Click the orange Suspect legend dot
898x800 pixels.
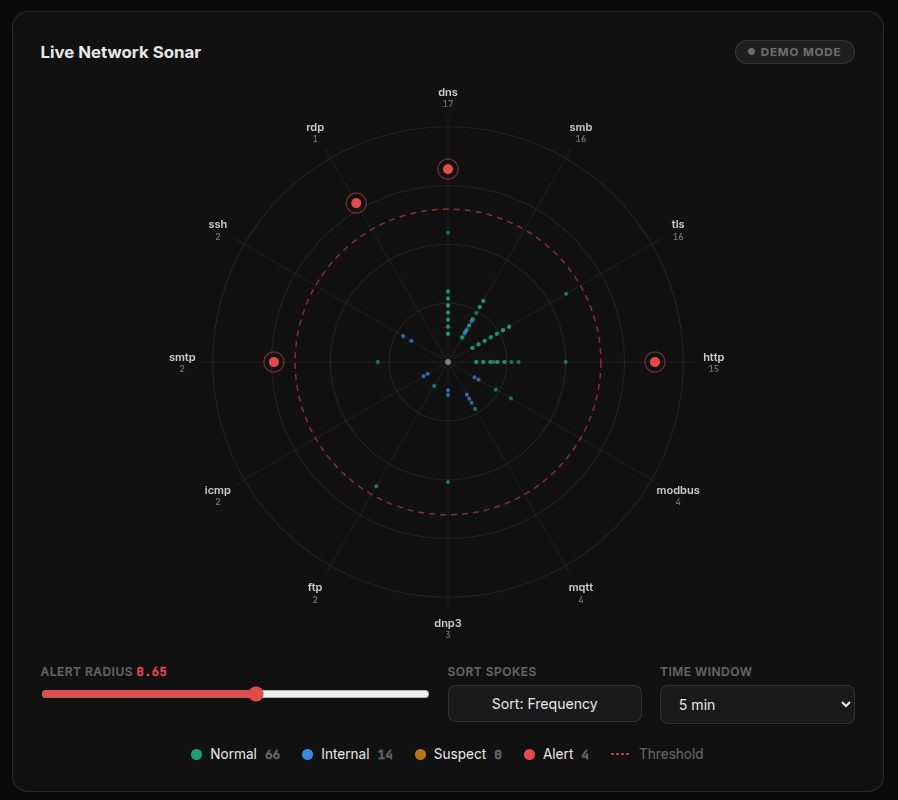[420, 754]
